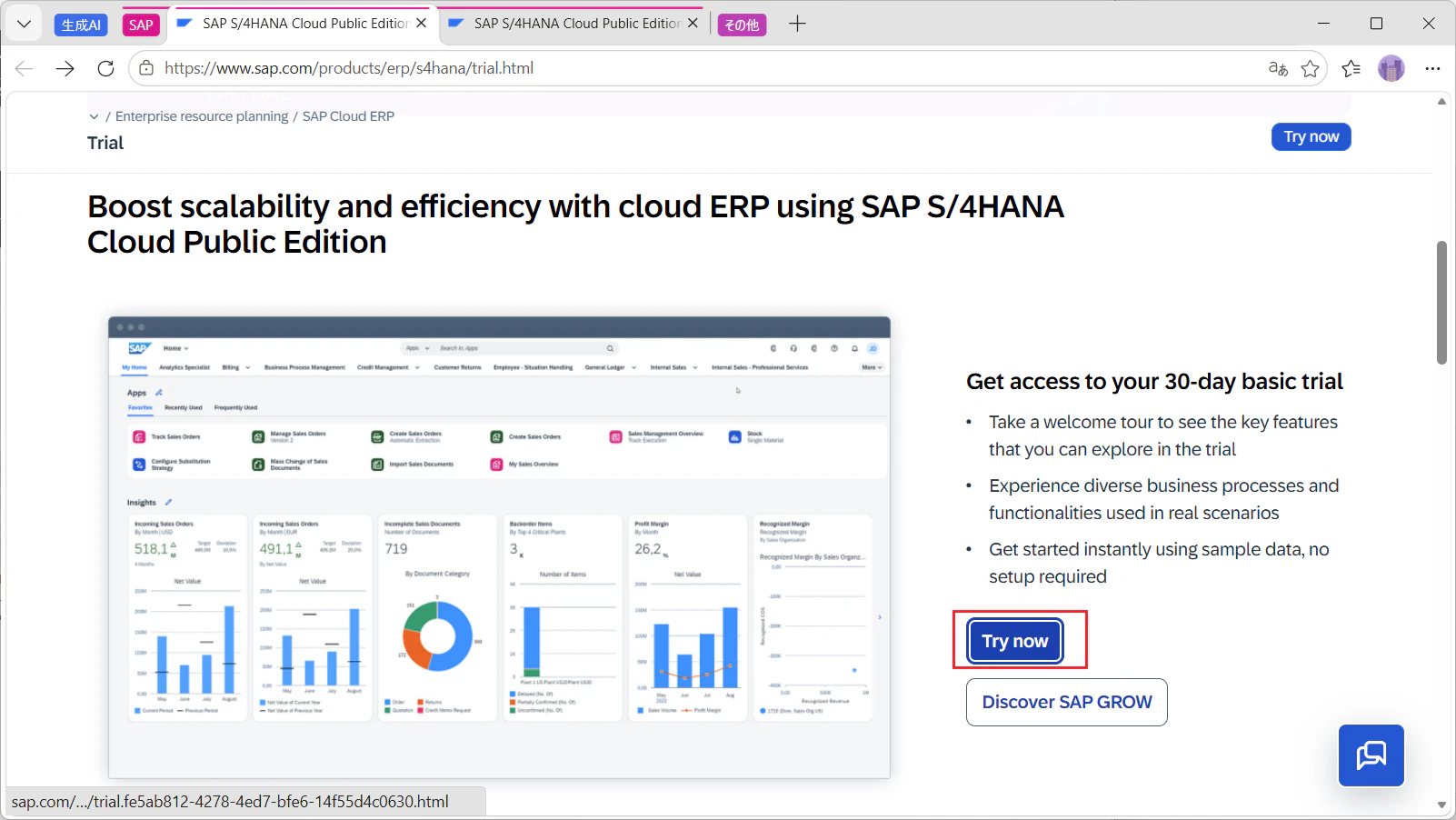Switch to the second SAP S/4HANA Cloud tab

click(x=576, y=24)
